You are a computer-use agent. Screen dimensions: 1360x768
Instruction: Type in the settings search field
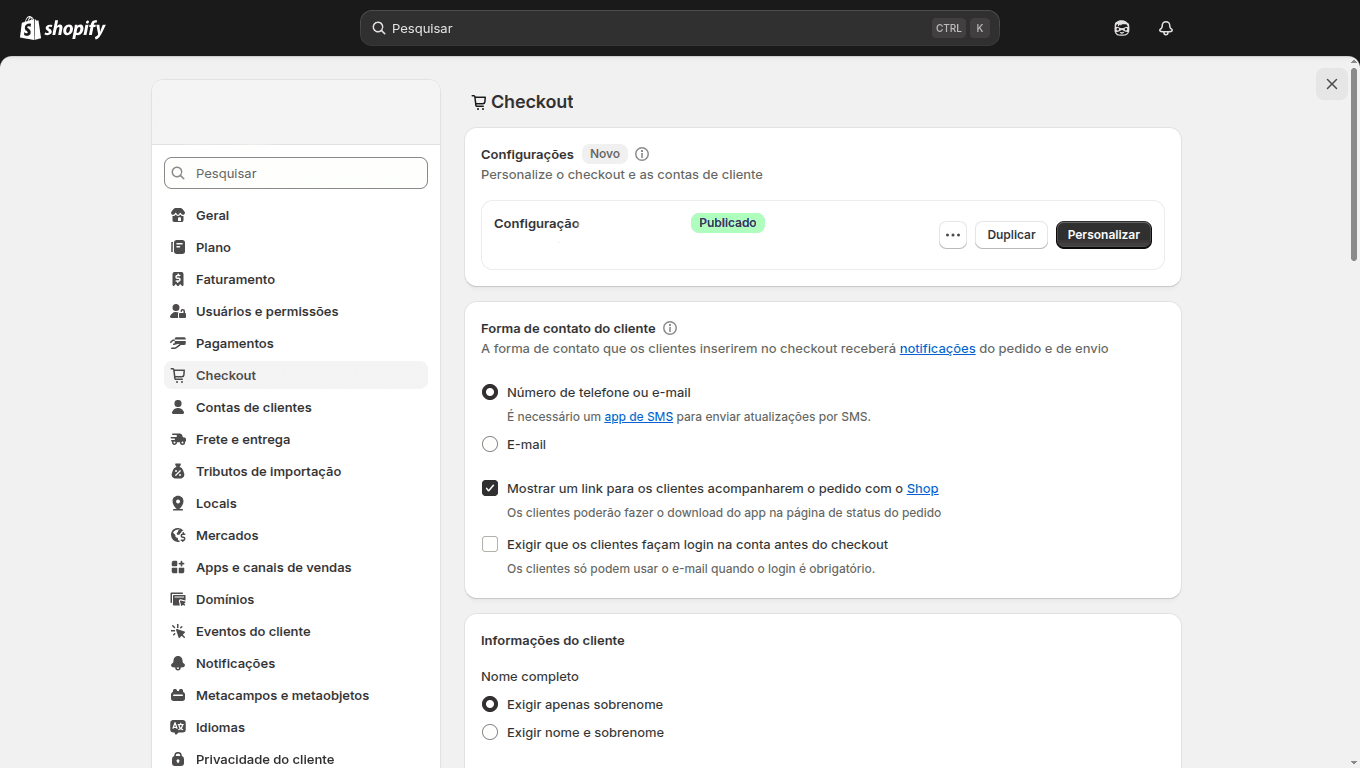coord(295,172)
